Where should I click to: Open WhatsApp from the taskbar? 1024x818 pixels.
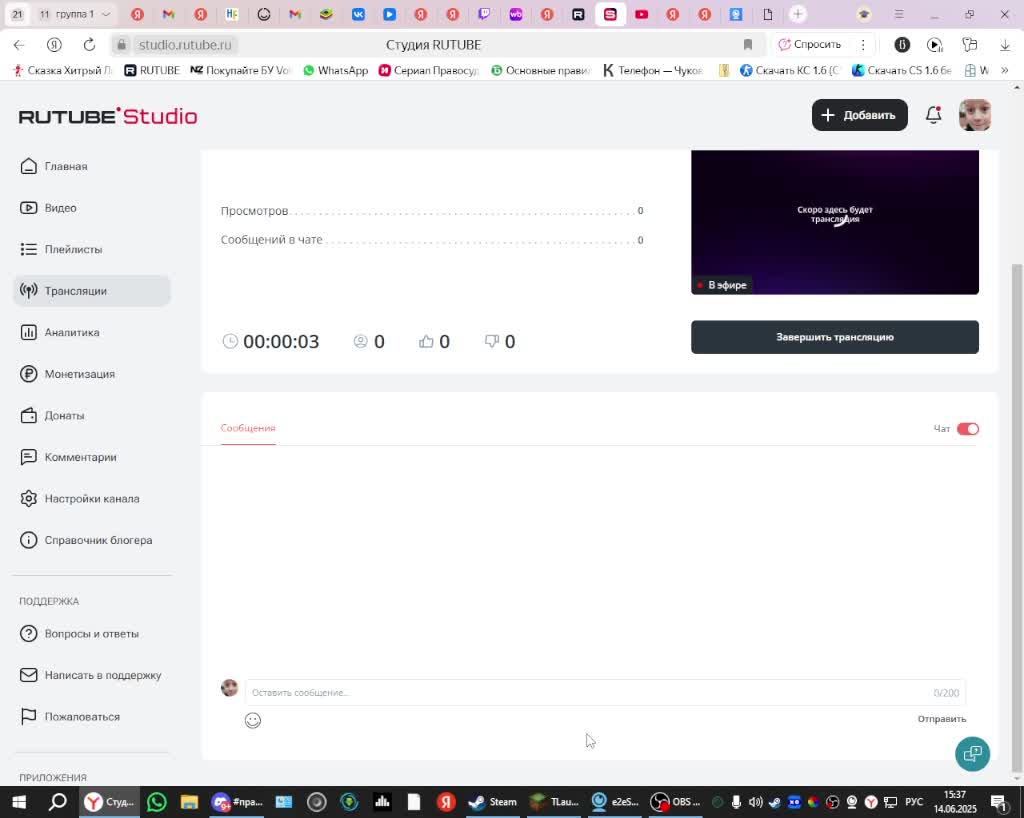coord(157,802)
